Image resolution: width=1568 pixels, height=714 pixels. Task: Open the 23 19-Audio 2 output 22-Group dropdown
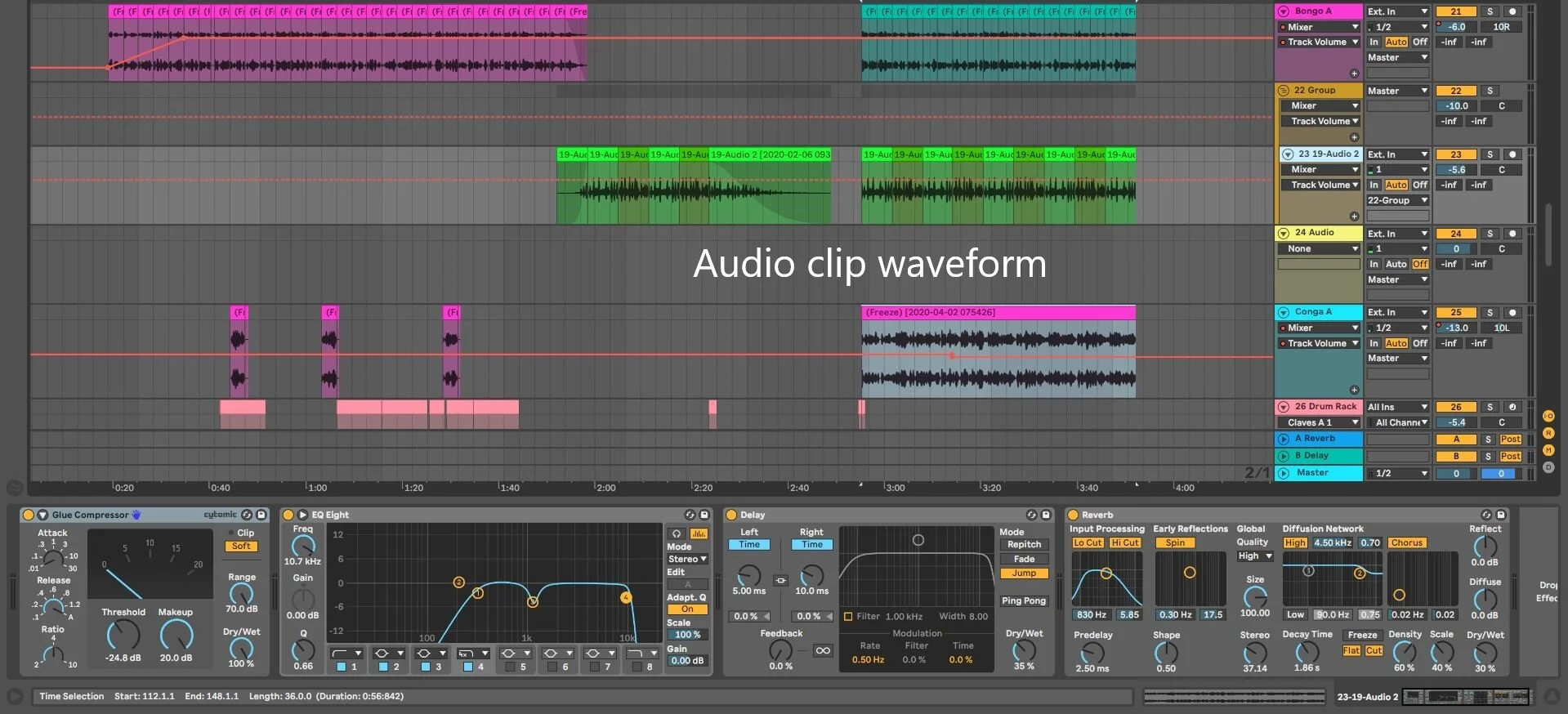tap(1397, 201)
